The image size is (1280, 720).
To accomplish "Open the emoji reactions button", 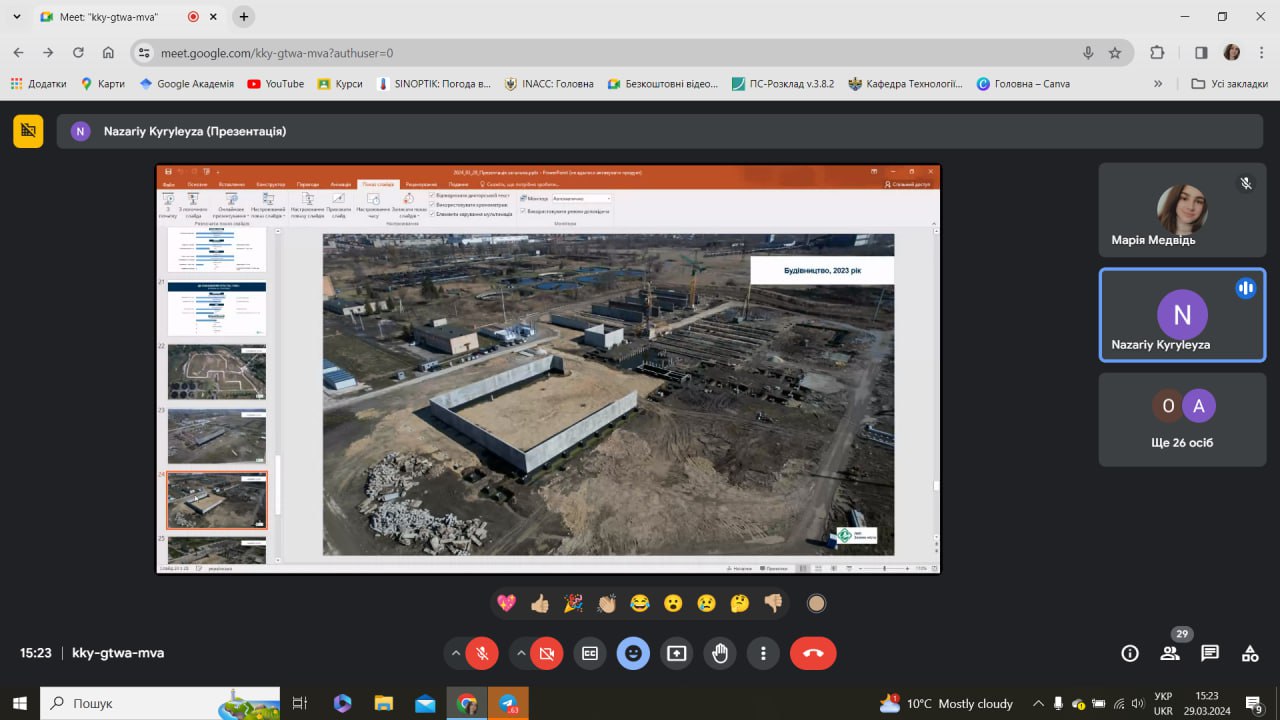I will [633, 653].
